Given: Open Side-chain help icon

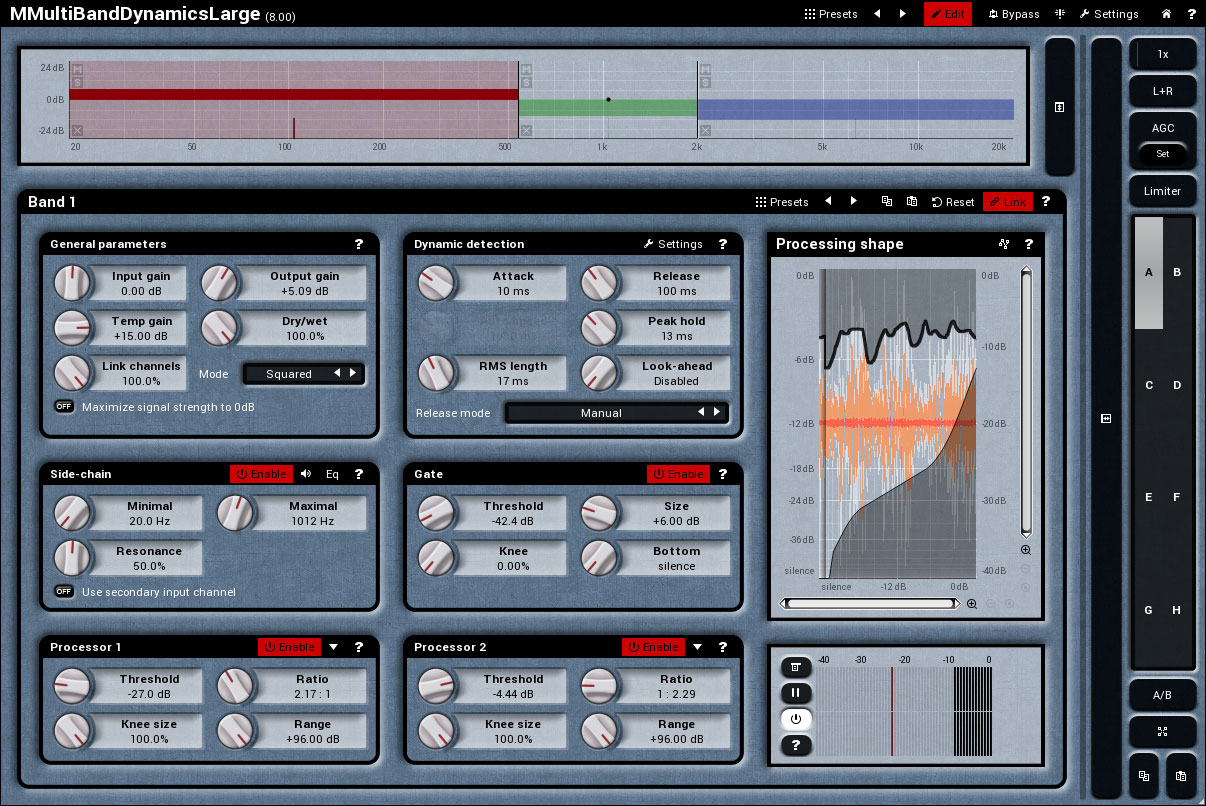Looking at the screenshot, I should (x=359, y=474).
